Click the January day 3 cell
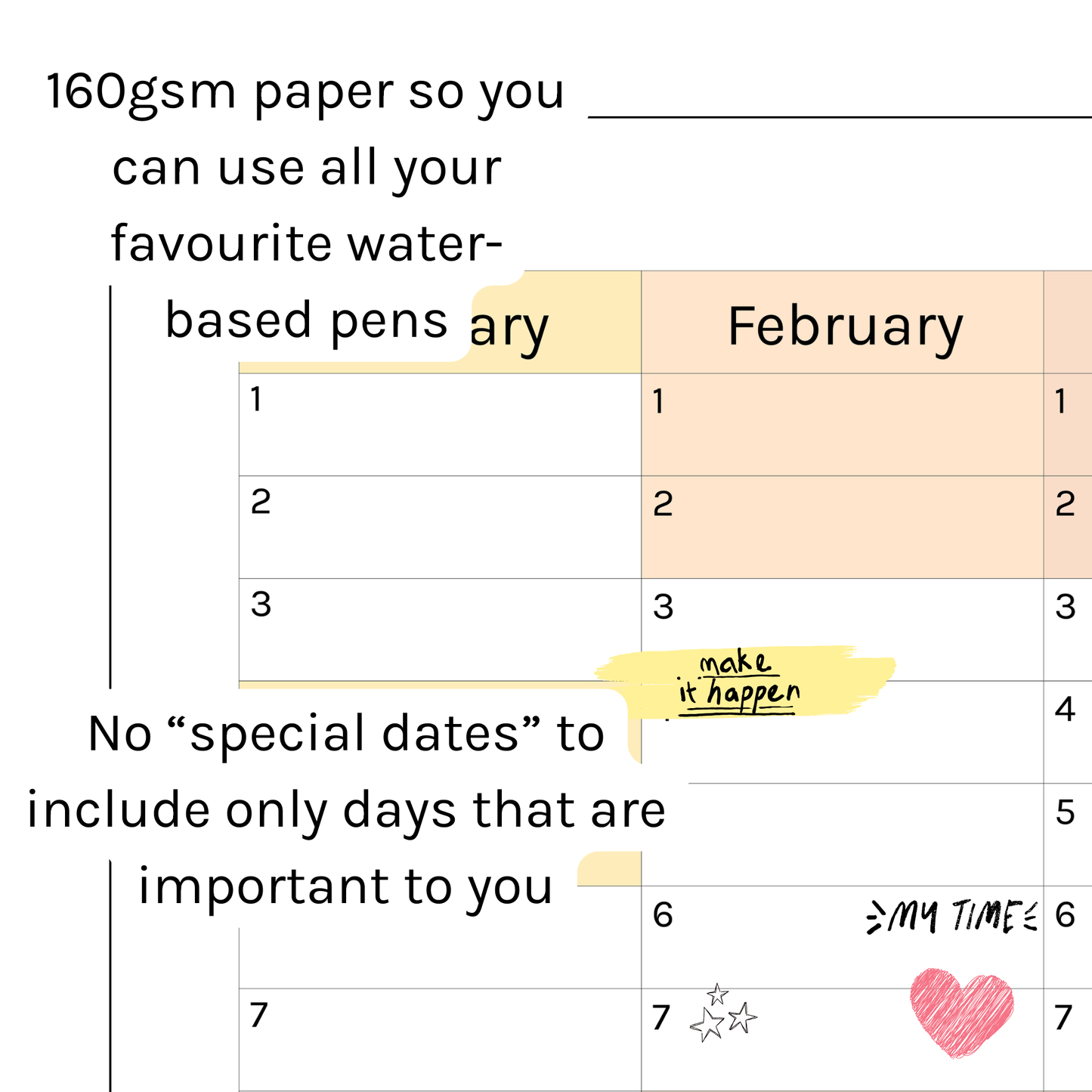The image size is (1092, 1092). (x=440, y=629)
